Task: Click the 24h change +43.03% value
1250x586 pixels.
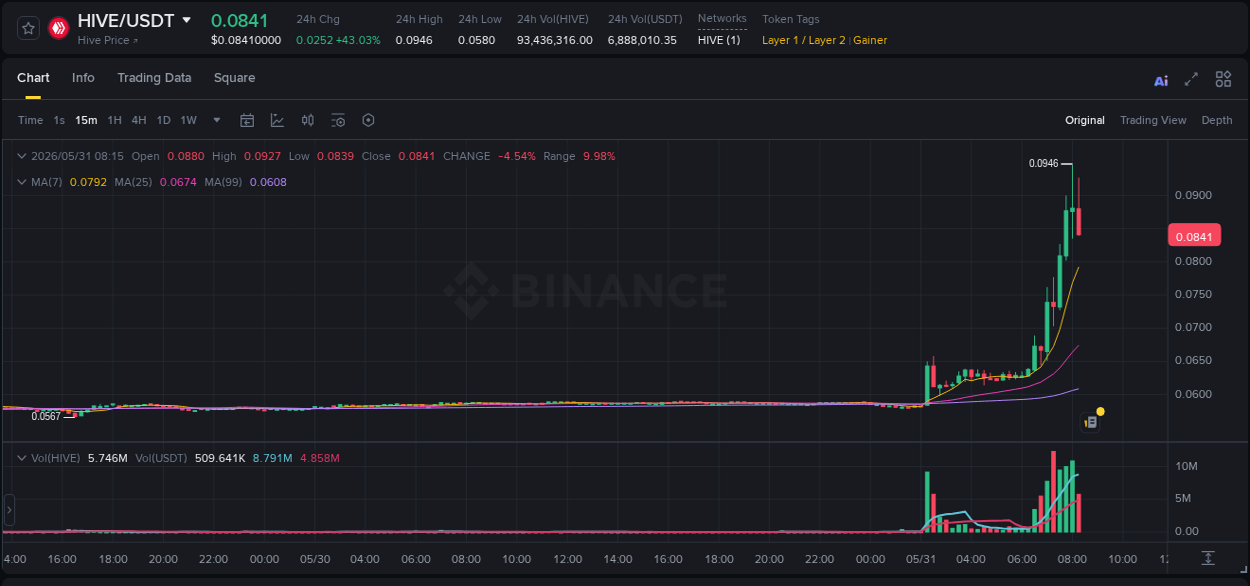Action: (358, 40)
